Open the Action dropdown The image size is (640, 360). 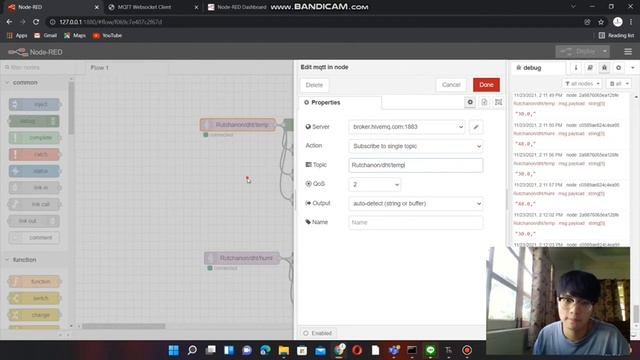pyautogui.click(x=416, y=146)
